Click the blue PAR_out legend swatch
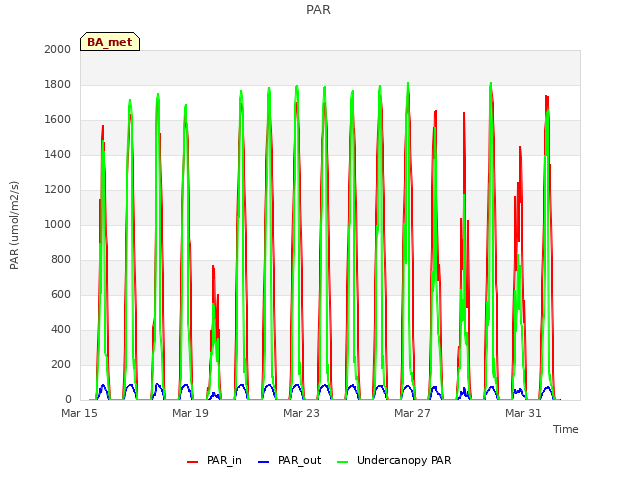 [264, 462]
